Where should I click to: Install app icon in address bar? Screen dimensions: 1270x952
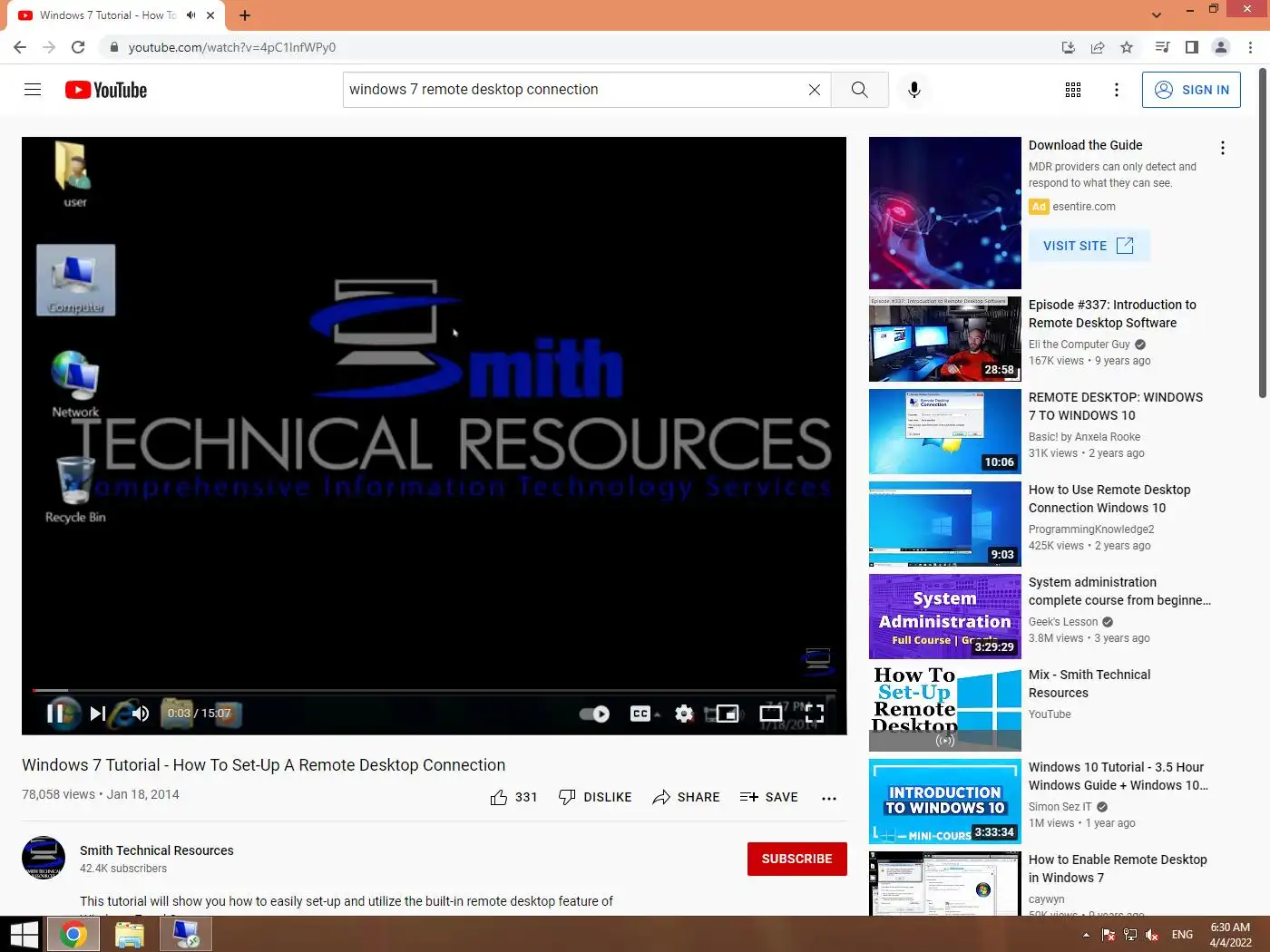click(1069, 47)
